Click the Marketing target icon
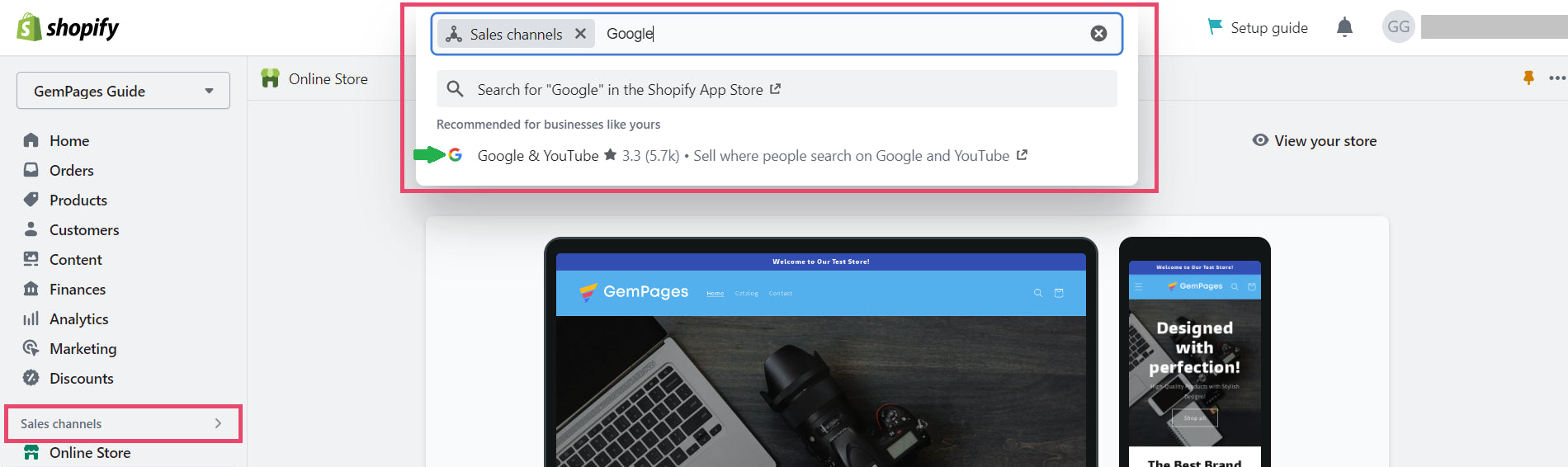This screenshot has width=1568, height=467. [31, 348]
